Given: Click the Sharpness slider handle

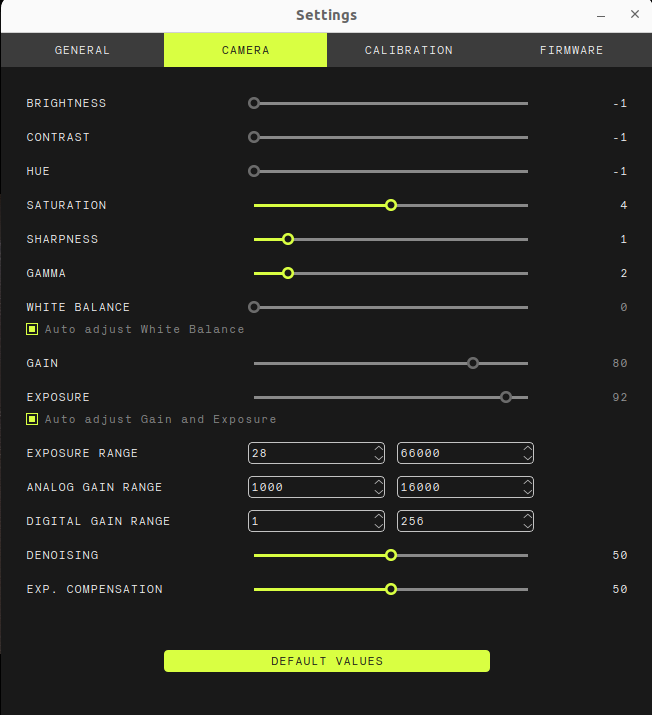Looking at the screenshot, I should point(288,239).
